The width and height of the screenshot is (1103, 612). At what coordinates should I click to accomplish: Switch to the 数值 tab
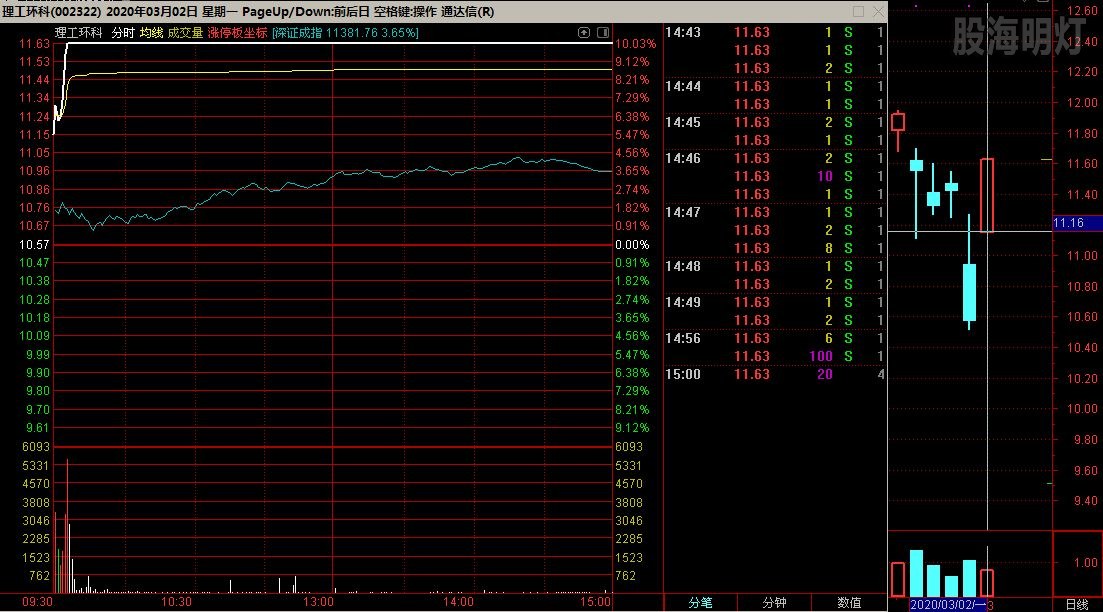849,603
